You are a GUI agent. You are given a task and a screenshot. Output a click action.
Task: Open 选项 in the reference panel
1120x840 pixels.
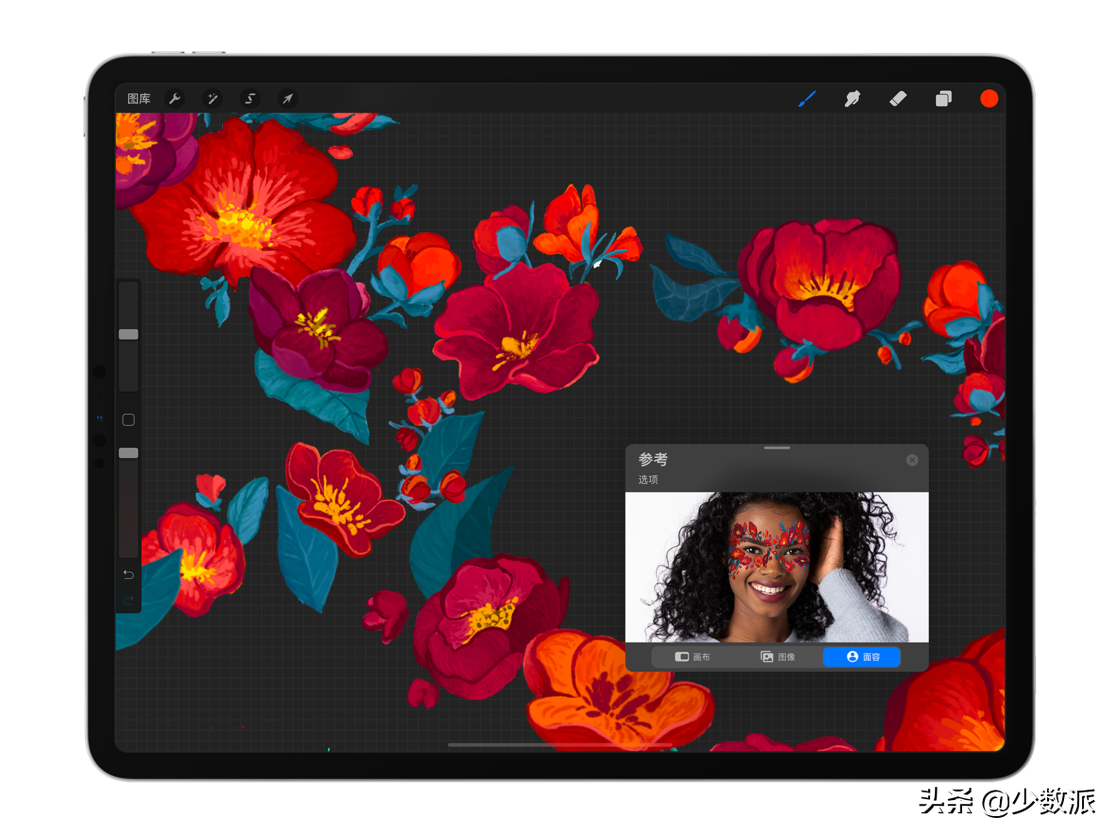point(648,479)
